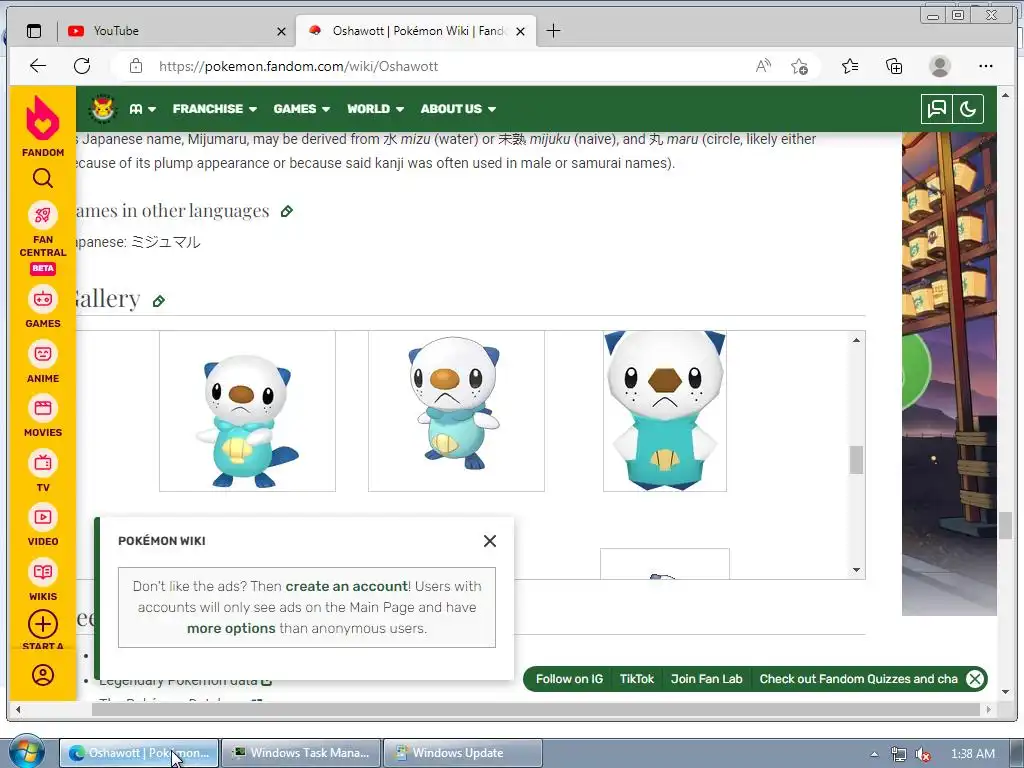Click Follow on IG
This screenshot has height=768, width=1024.
coord(569,679)
